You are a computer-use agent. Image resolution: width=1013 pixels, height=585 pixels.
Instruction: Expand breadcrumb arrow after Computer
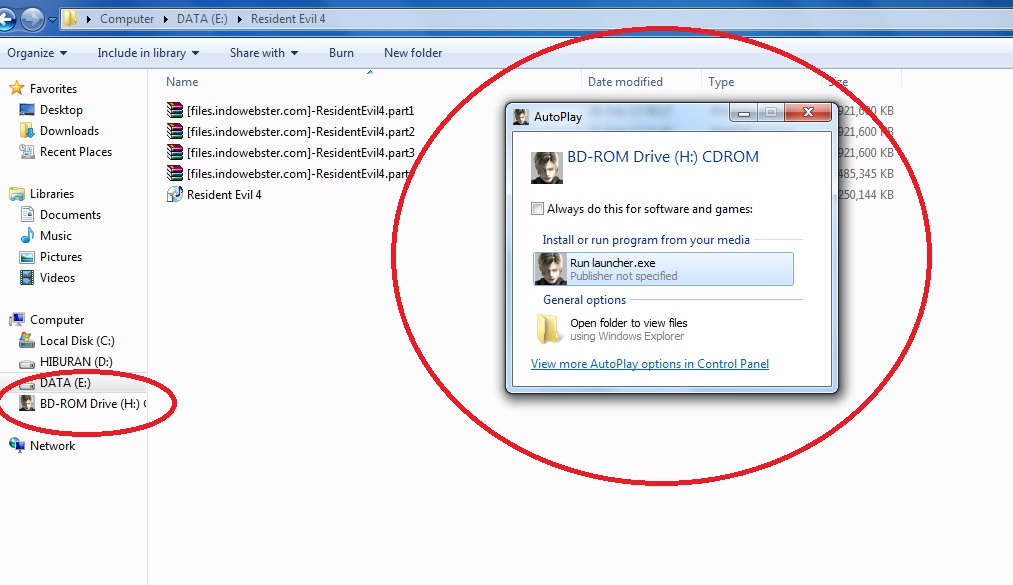[x=166, y=19]
